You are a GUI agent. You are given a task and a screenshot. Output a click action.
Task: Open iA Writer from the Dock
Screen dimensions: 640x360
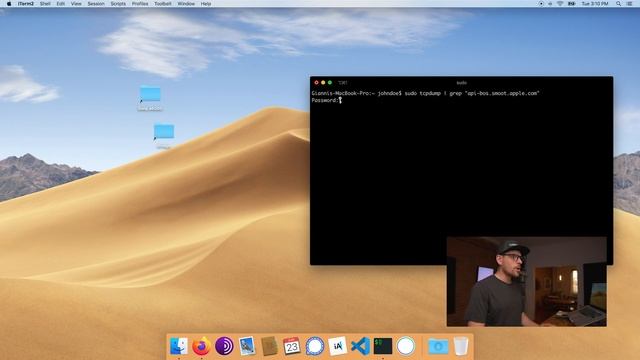tap(338, 346)
